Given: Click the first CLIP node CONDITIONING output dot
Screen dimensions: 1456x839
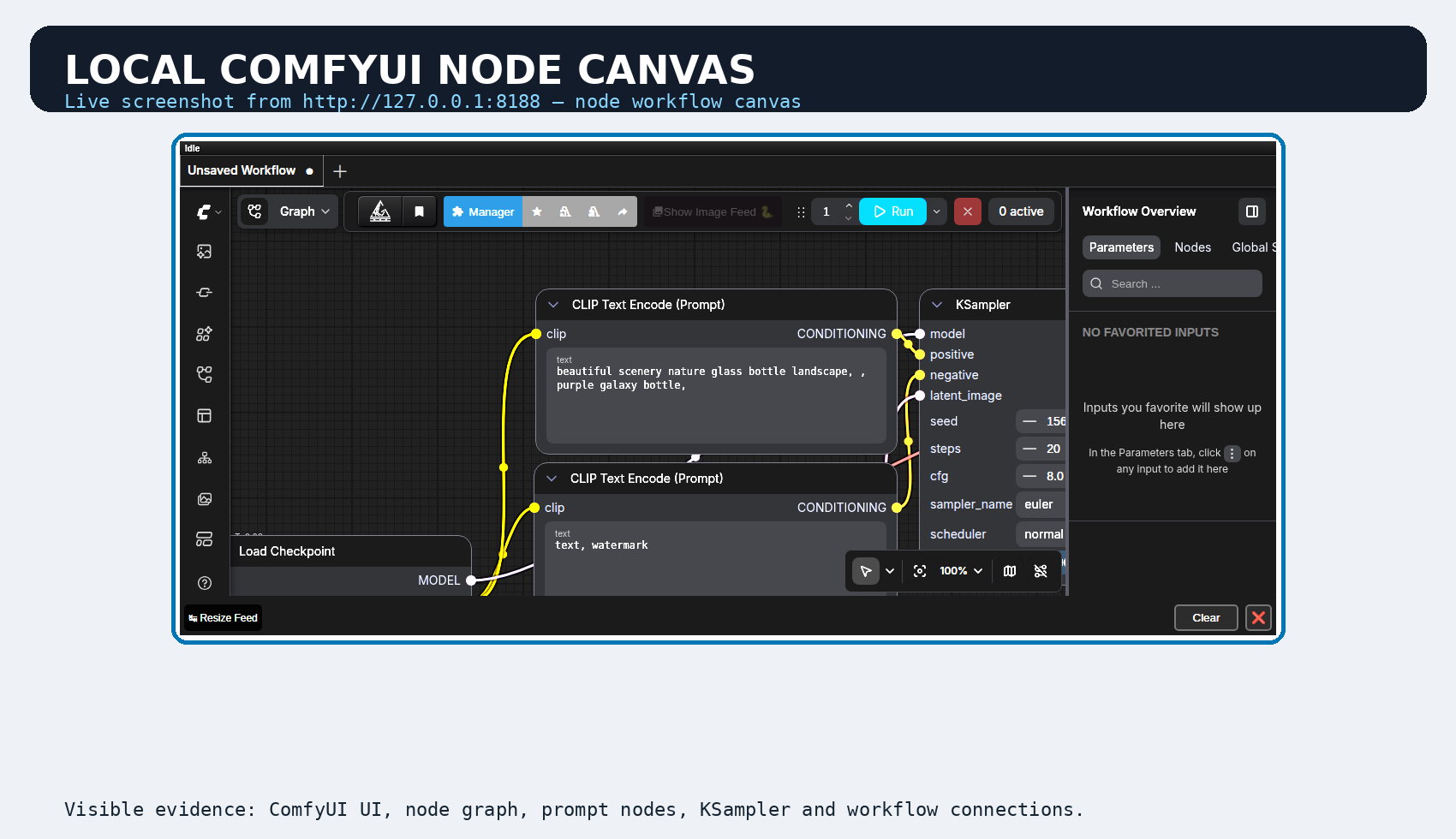Looking at the screenshot, I should click(897, 334).
